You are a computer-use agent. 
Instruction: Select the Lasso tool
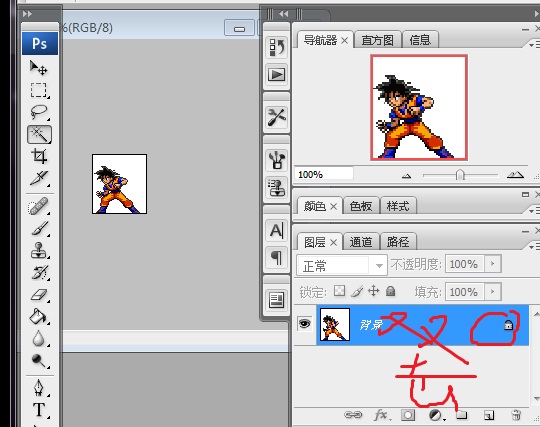(x=39, y=112)
